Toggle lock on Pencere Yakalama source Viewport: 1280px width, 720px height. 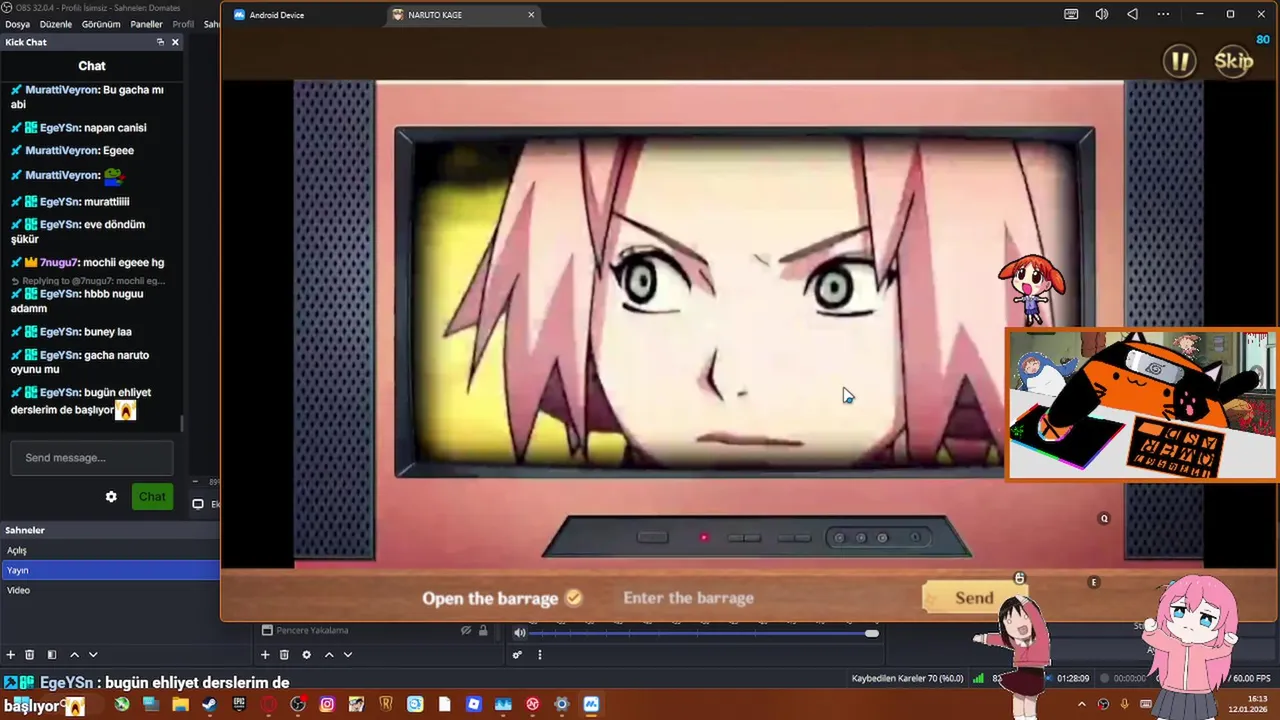coord(483,631)
